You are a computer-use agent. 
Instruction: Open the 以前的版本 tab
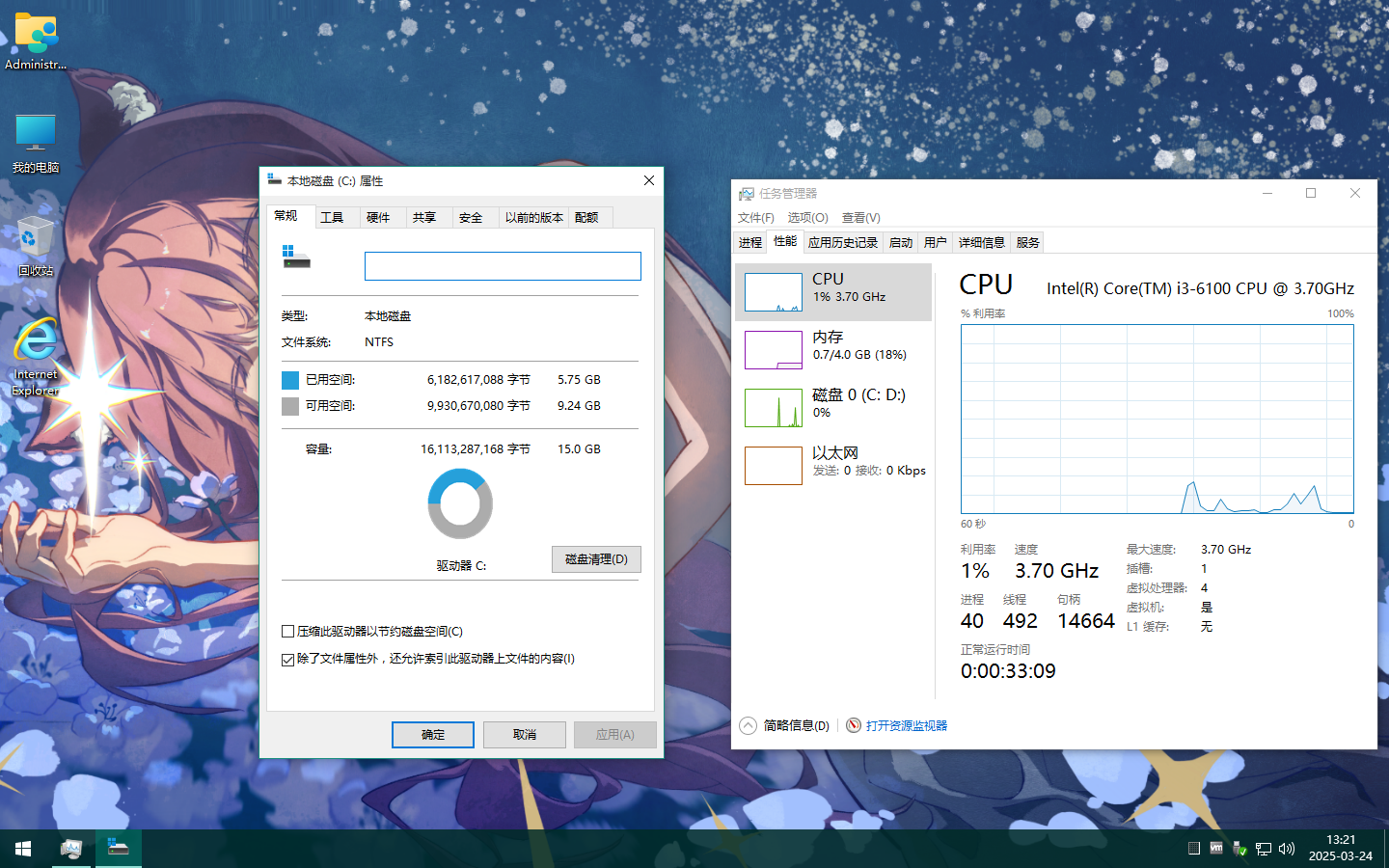coord(534,218)
